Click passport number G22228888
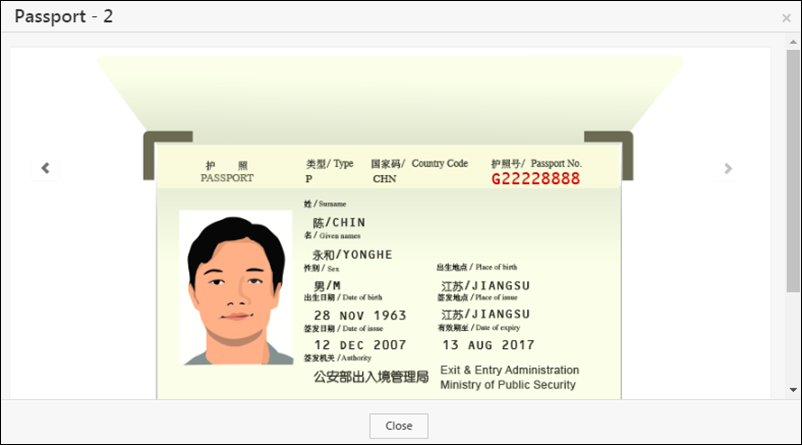 (x=536, y=179)
